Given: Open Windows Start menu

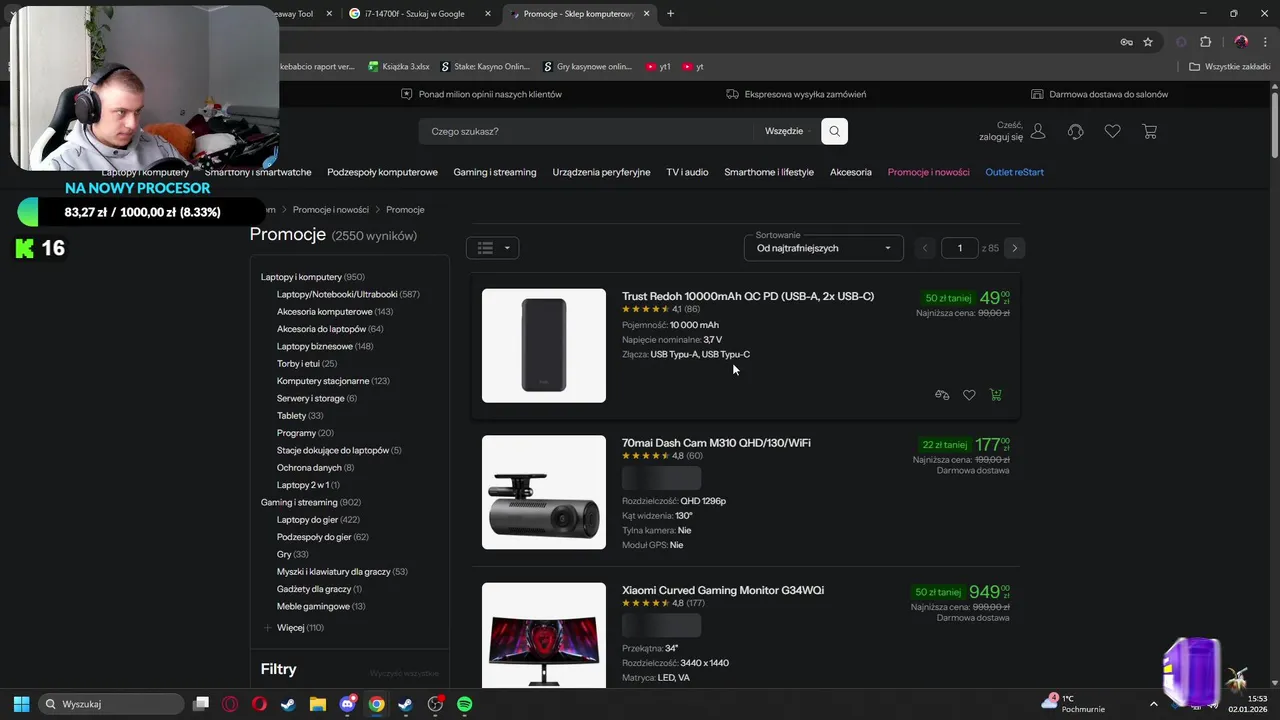Looking at the screenshot, I should pyautogui.click(x=21, y=704).
